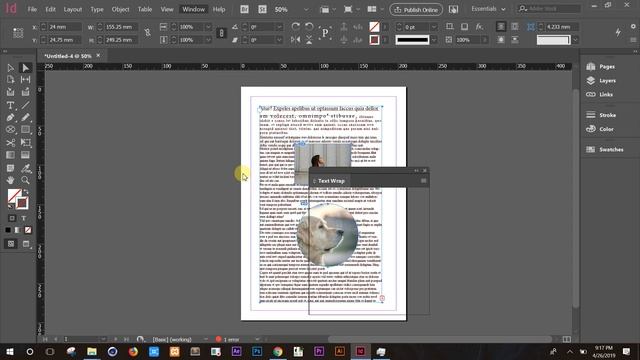Open the Text Wrap panel menu
640x360 pixels.
[x=423, y=181]
